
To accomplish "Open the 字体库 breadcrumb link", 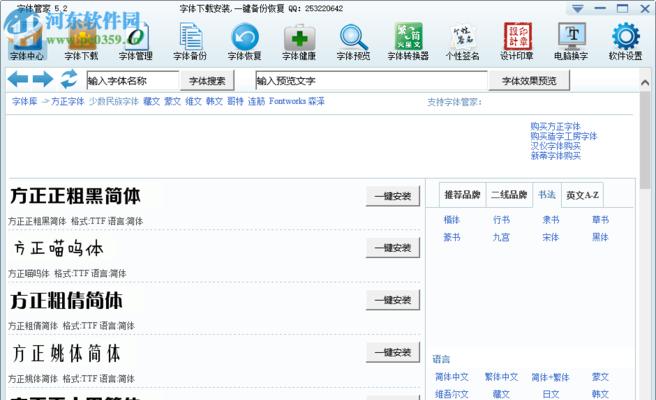I will point(25,101).
